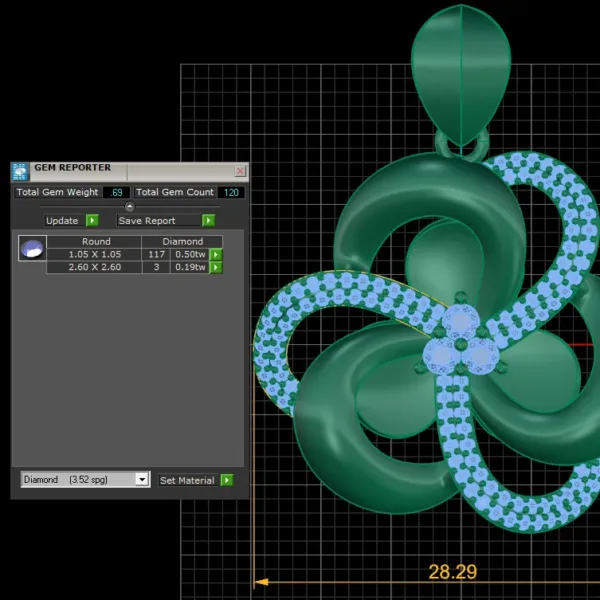Click the Gem Reporter panel icon
Image resolution: width=600 pixels, height=600 pixels.
point(20,171)
